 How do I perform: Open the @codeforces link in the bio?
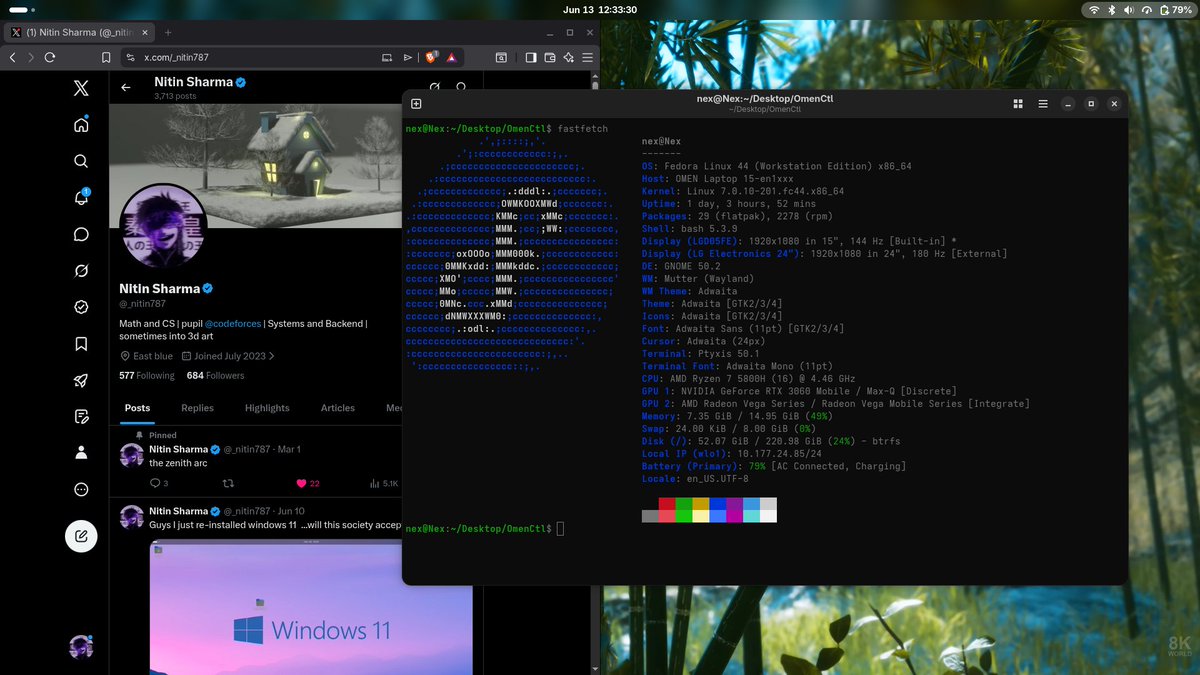(x=232, y=324)
